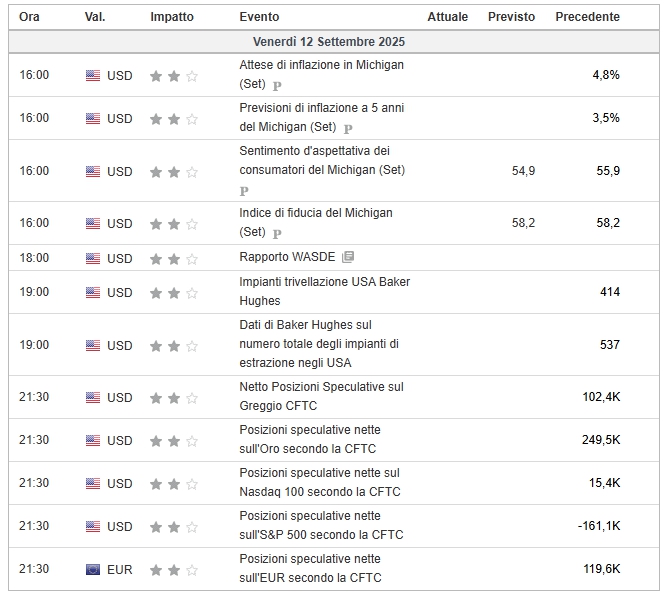Click the impact stars for the EUR CFTC event

[173, 570]
